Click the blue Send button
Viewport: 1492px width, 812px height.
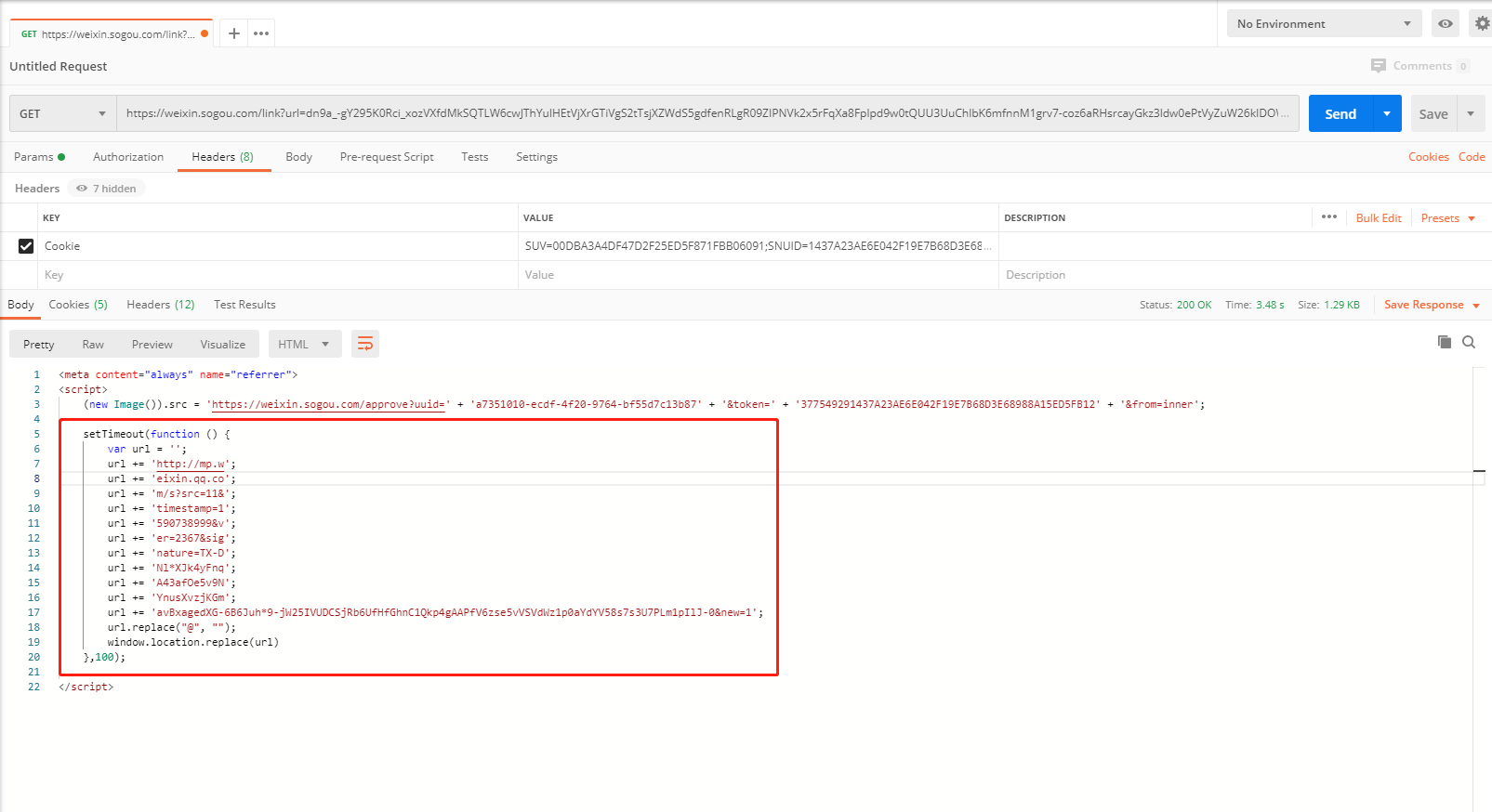pos(1340,113)
